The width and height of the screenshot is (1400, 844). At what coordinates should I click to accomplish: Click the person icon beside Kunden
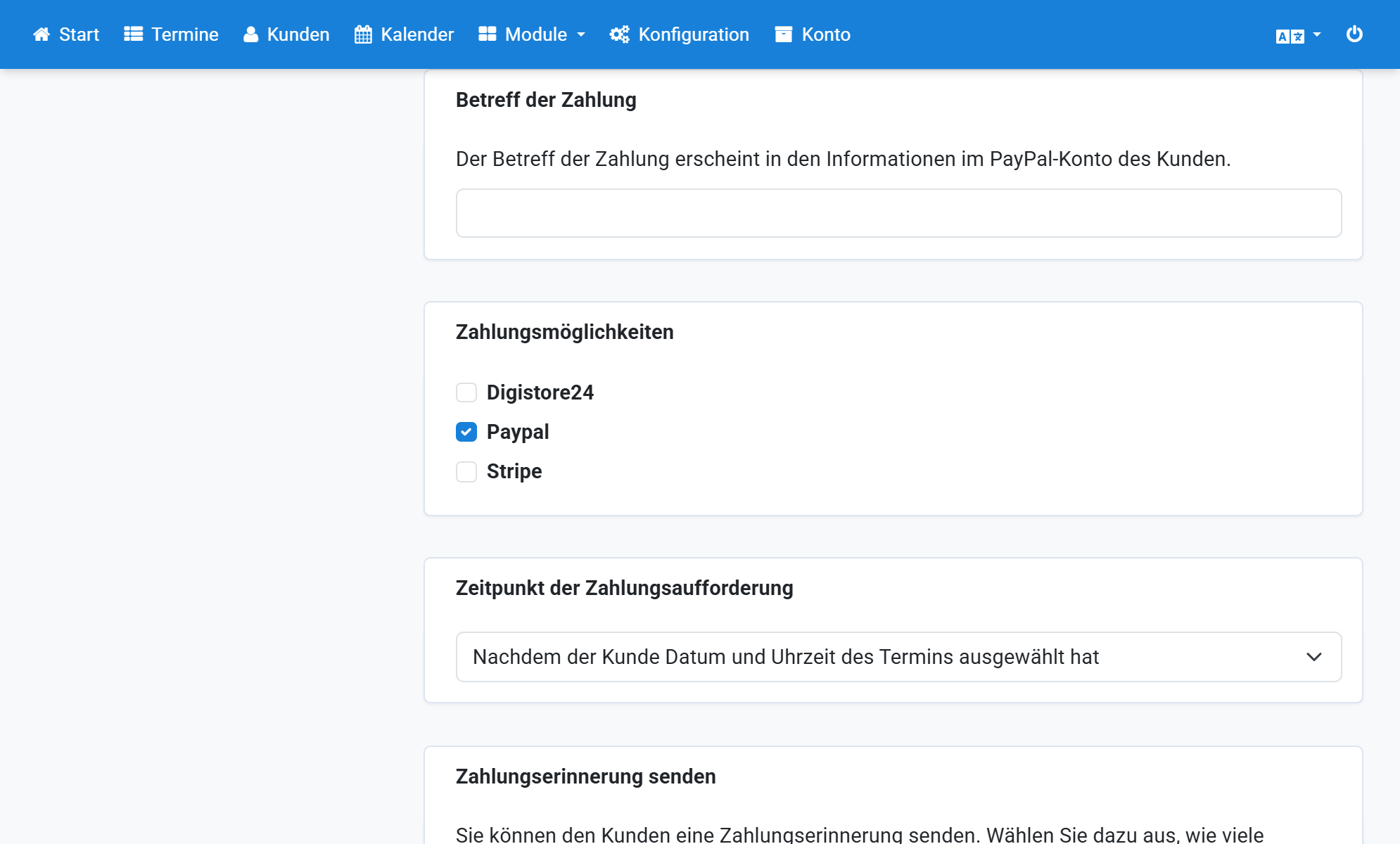coord(250,34)
